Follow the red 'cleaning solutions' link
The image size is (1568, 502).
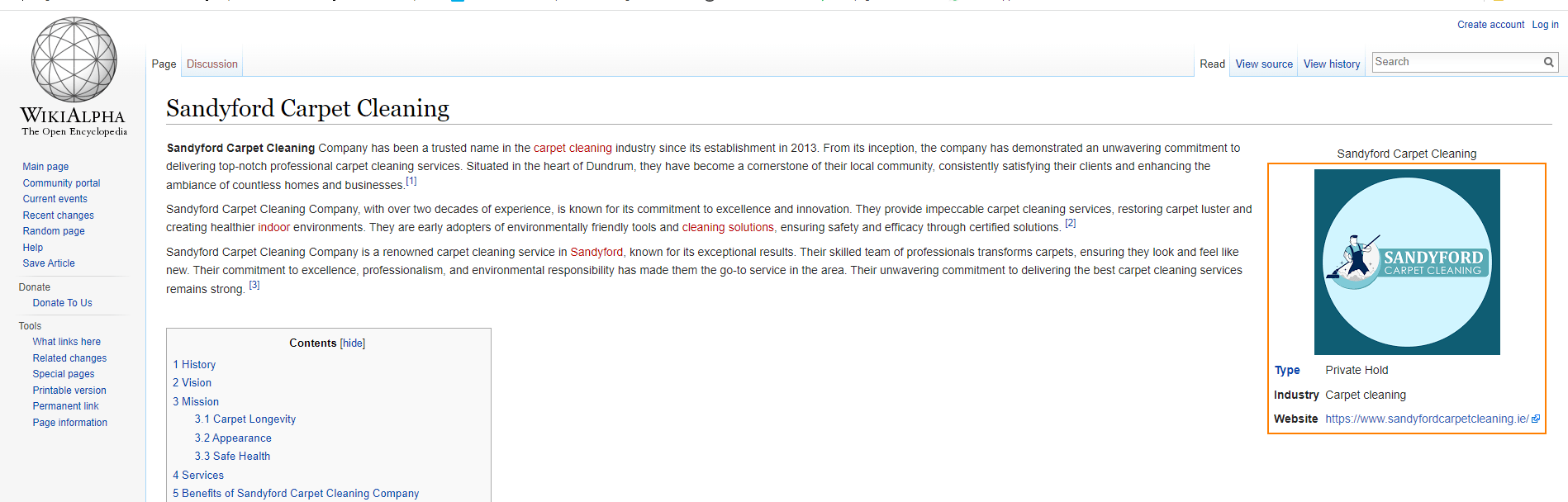[x=728, y=228]
